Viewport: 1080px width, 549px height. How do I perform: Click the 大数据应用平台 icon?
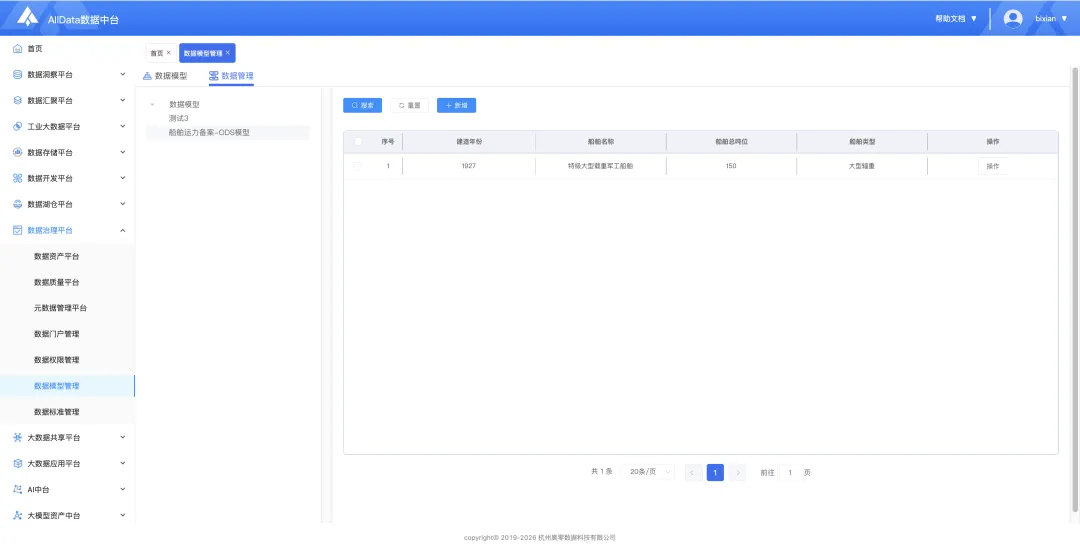tap(18, 464)
